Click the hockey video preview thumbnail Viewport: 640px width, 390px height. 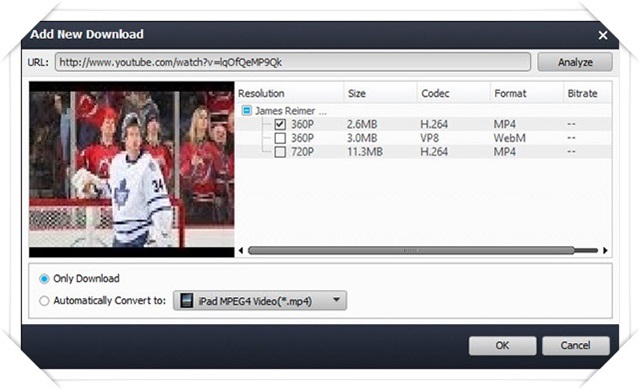click(x=132, y=169)
